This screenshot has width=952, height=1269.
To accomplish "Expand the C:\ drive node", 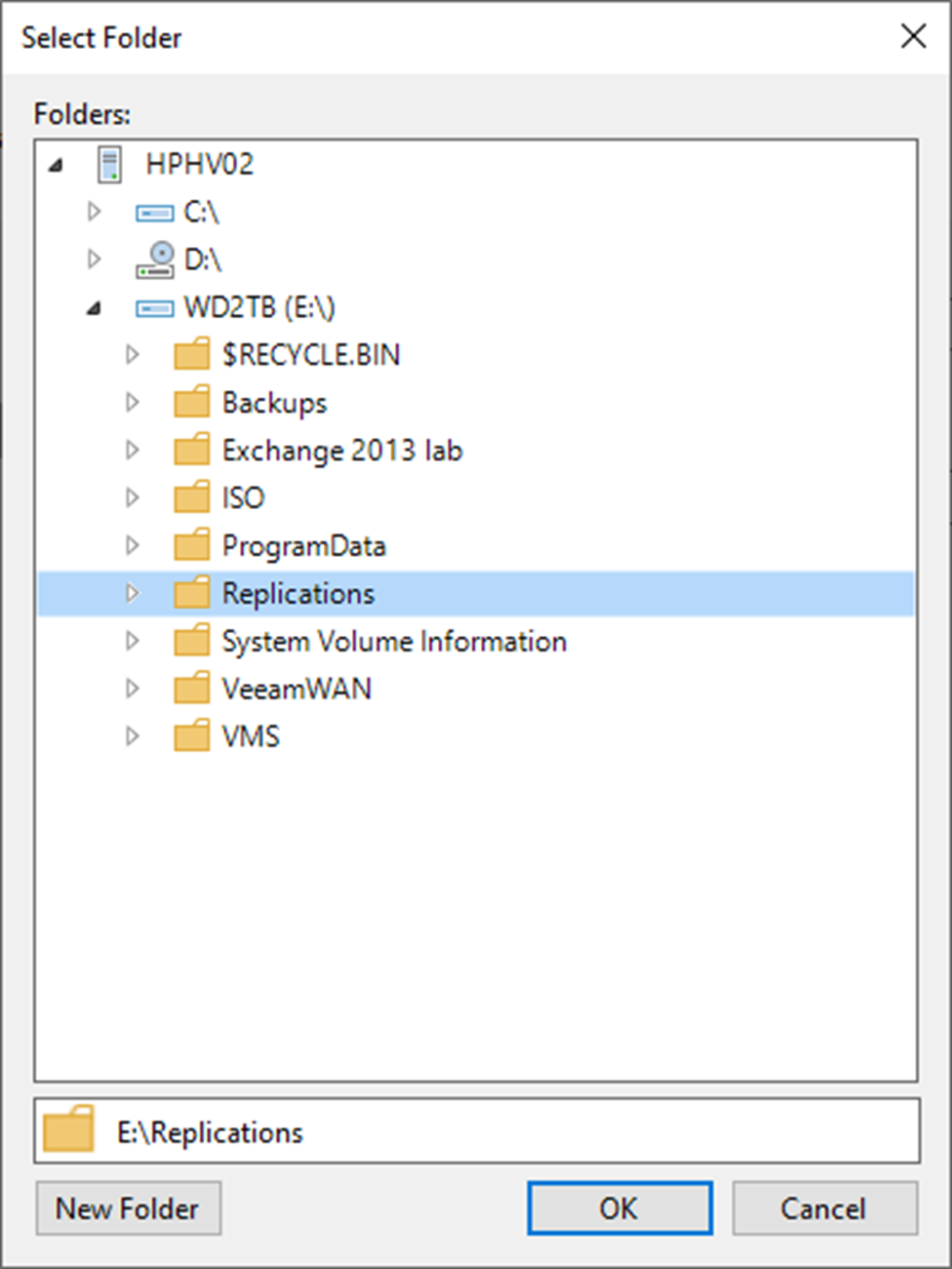I will click(94, 212).
